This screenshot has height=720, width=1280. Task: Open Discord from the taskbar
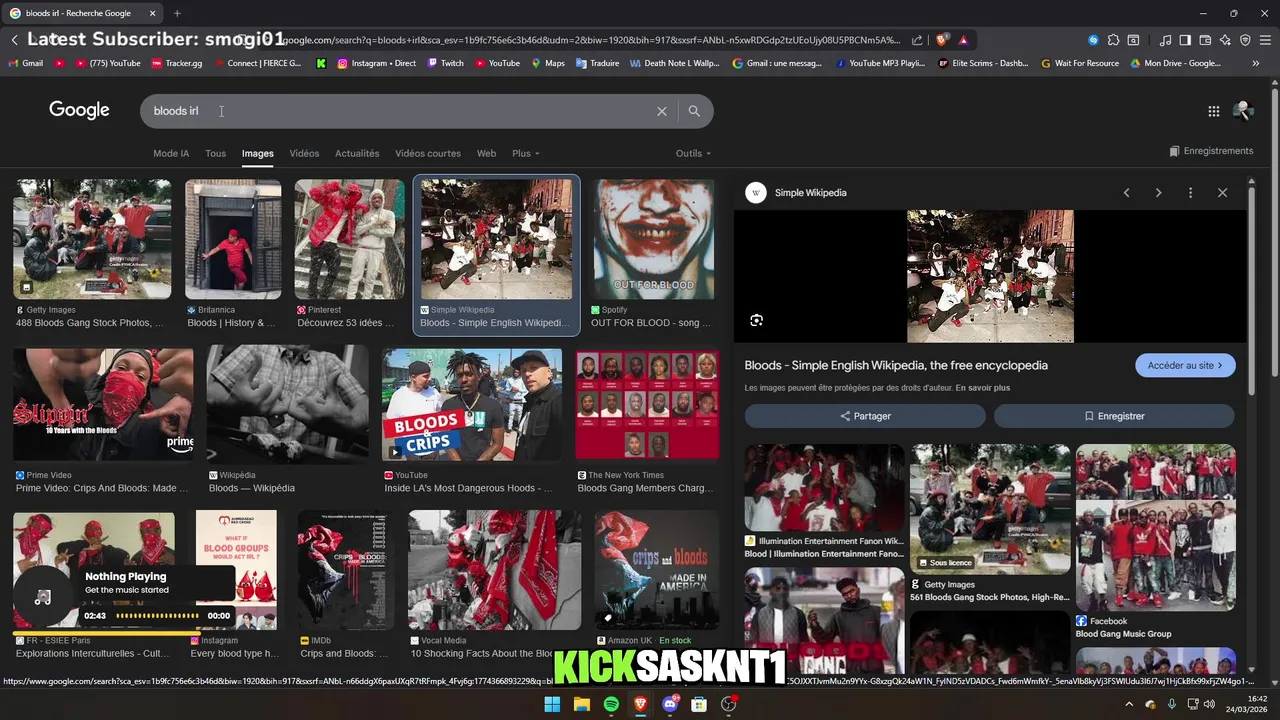(670, 704)
